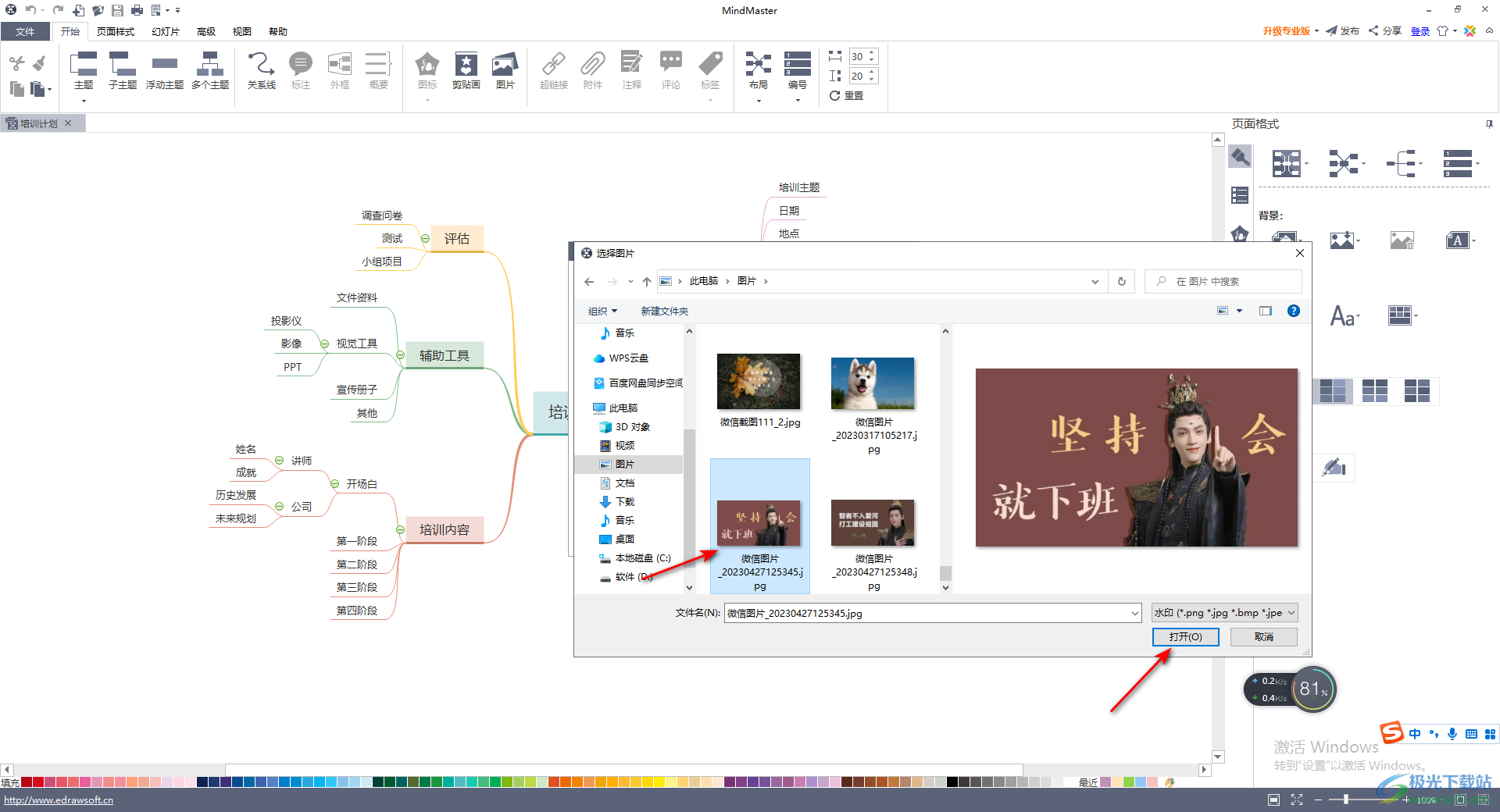Click 新建文件夹 in the dialog
This screenshot has height=812, width=1500.
(x=665, y=311)
